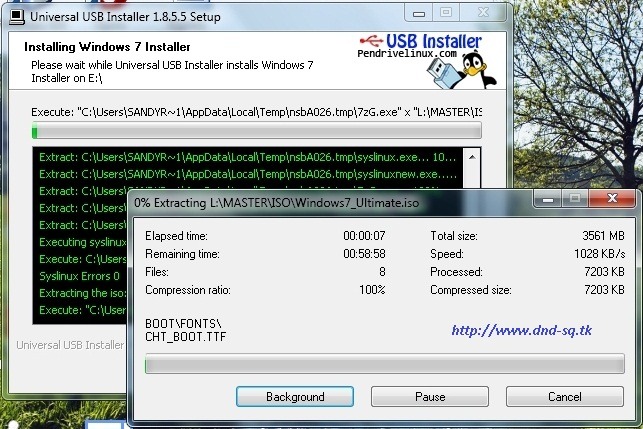Click the 'Universal USB Installer' footer label
This screenshot has width=643, height=429.
point(70,345)
